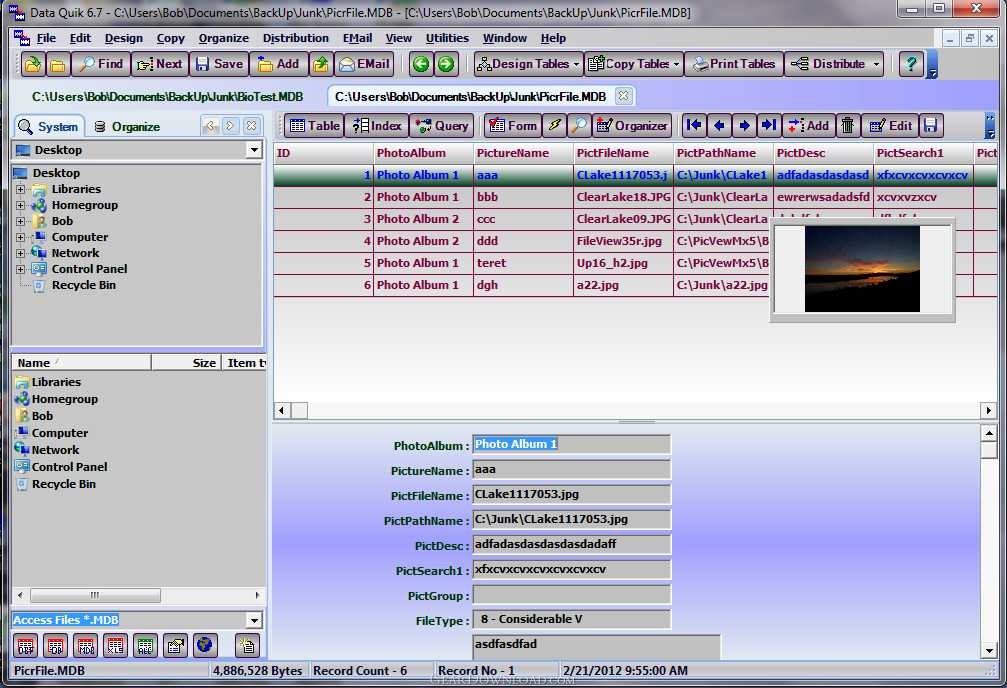Close the PicrFile.MDB tab
This screenshot has width=1007, height=688.
[x=623, y=96]
